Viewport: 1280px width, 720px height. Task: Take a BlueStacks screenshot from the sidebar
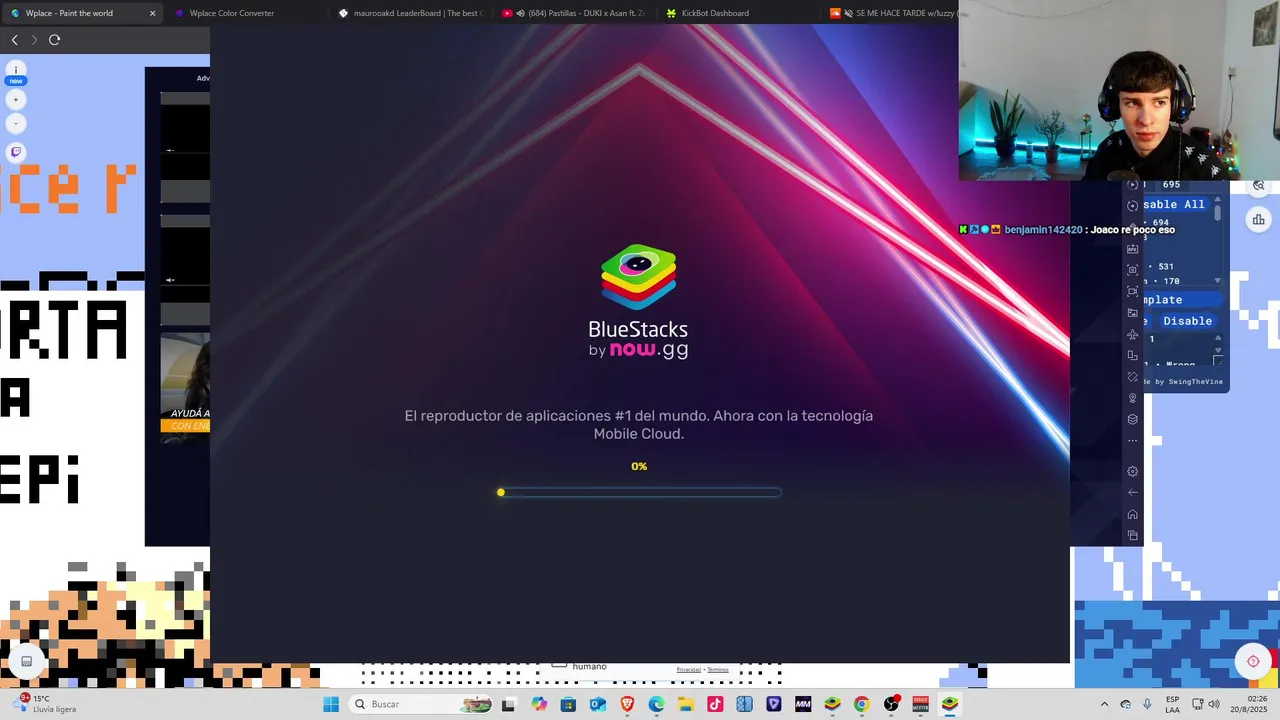[1132, 270]
